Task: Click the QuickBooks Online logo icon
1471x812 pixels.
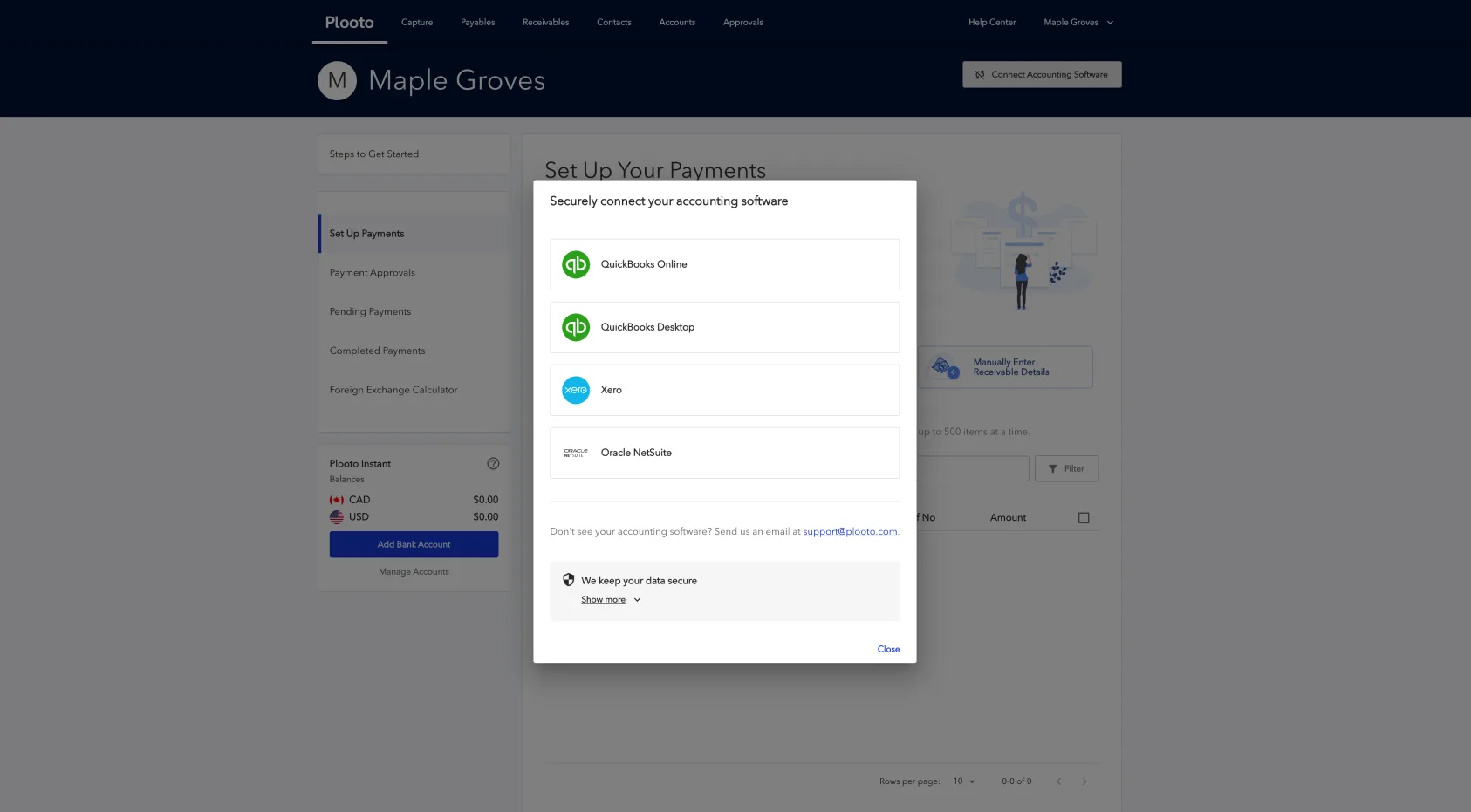Action: 576,264
